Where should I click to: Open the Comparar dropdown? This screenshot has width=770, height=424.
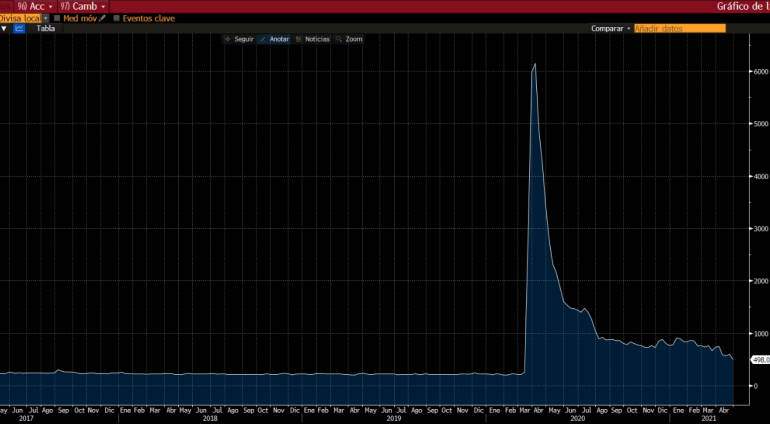point(610,28)
